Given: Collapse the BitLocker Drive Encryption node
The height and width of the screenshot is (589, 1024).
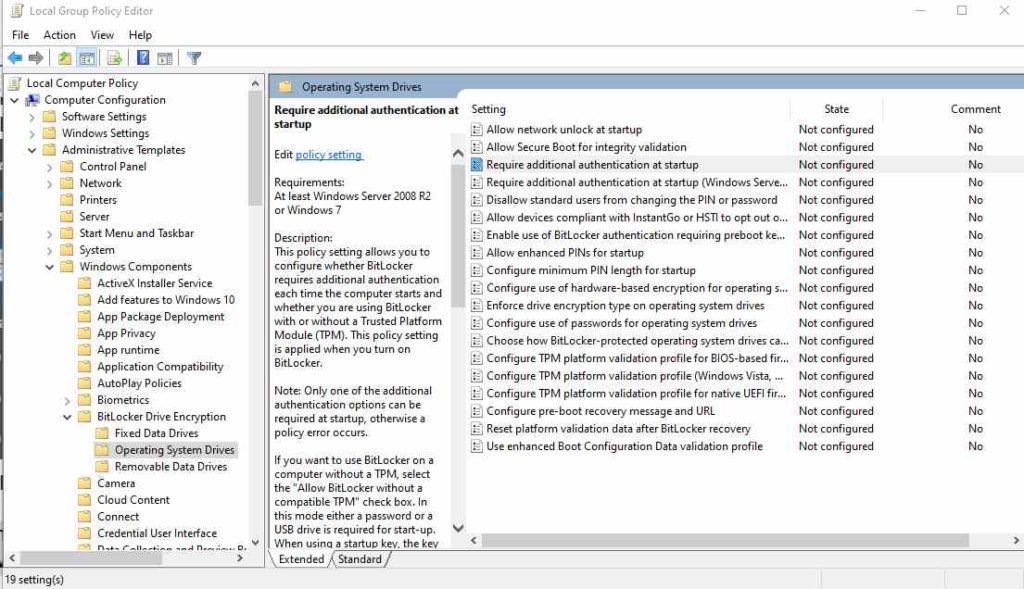Looking at the screenshot, I should tap(67, 417).
